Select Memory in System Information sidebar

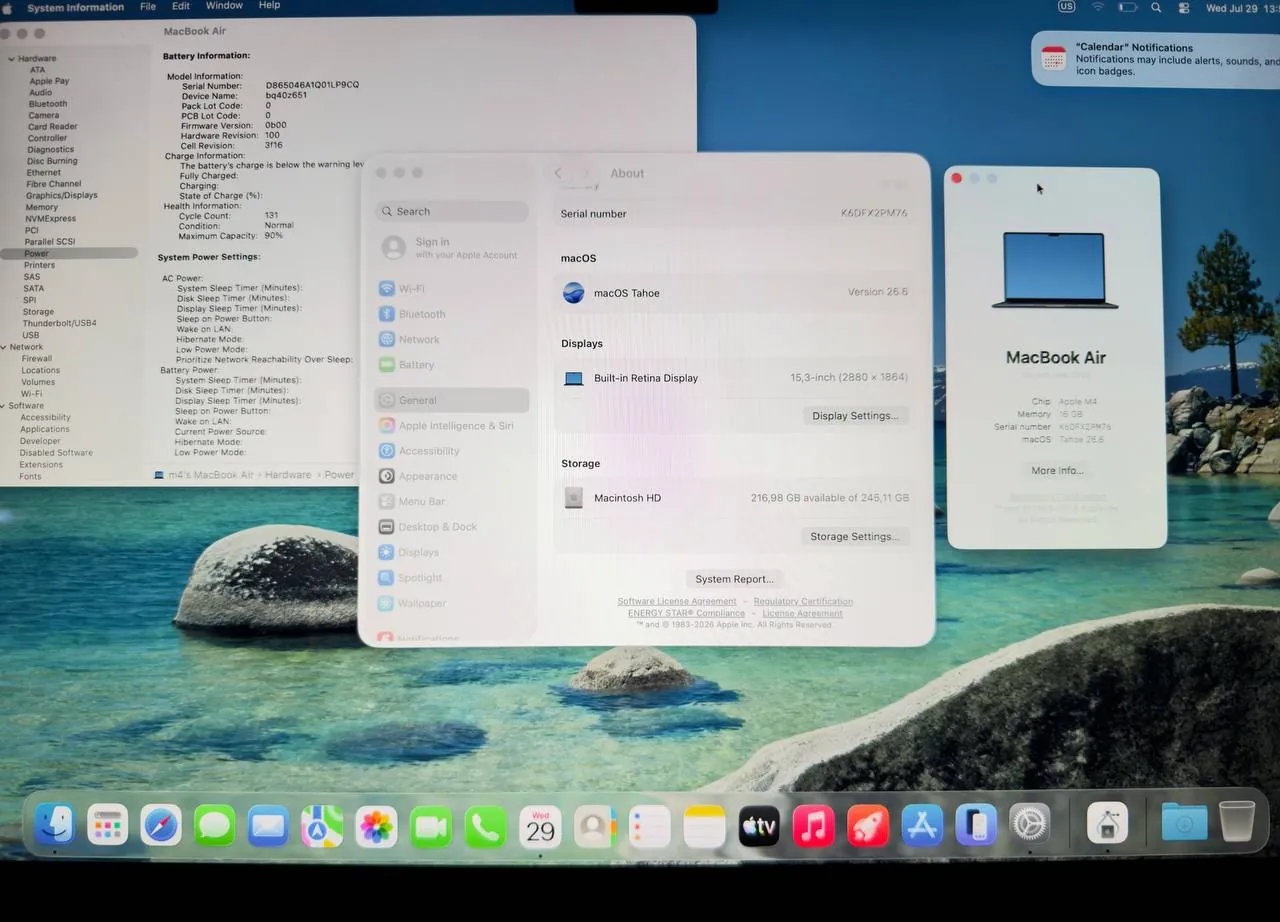tap(42, 207)
